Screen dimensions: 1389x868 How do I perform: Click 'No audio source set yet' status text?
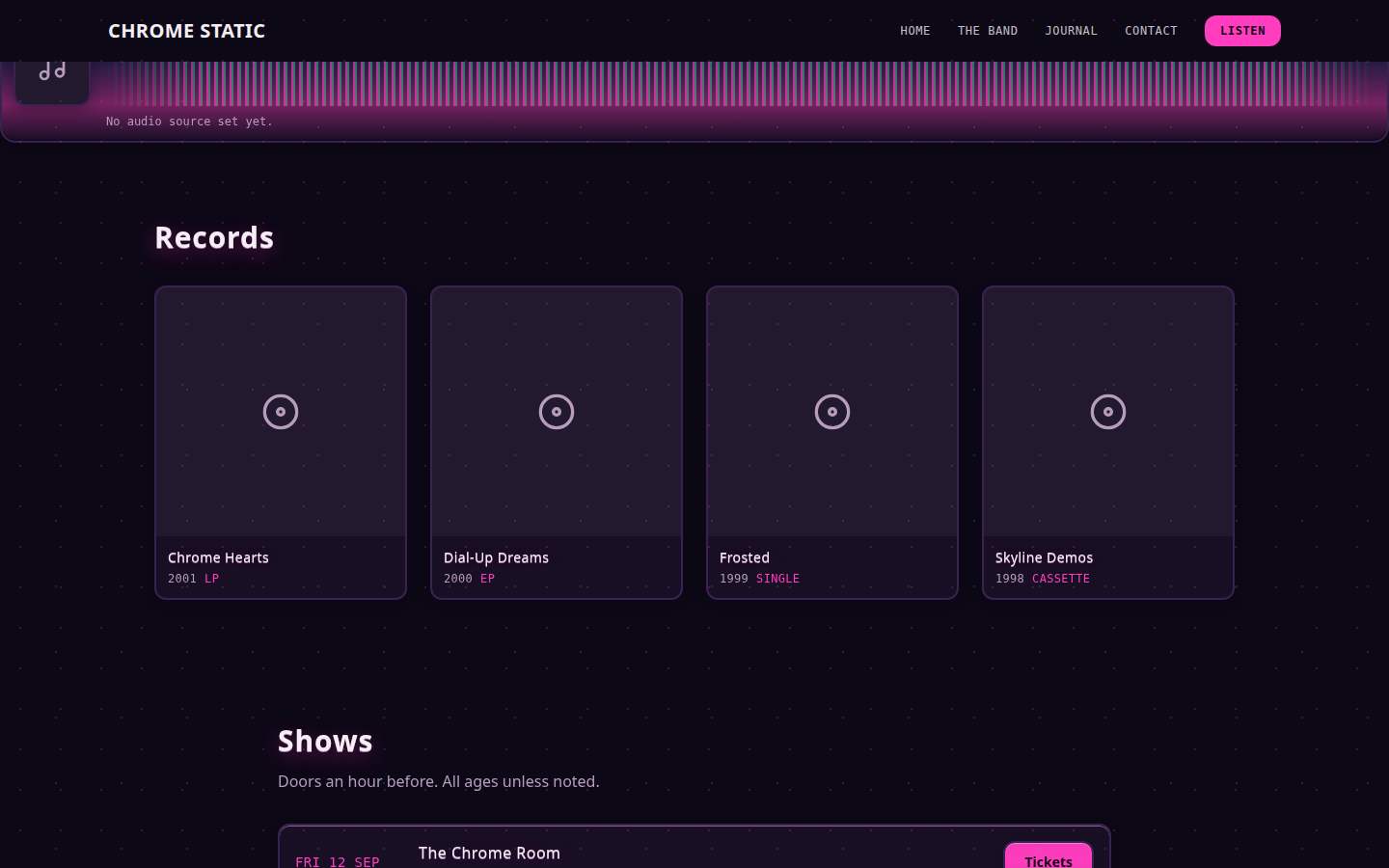(189, 122)
